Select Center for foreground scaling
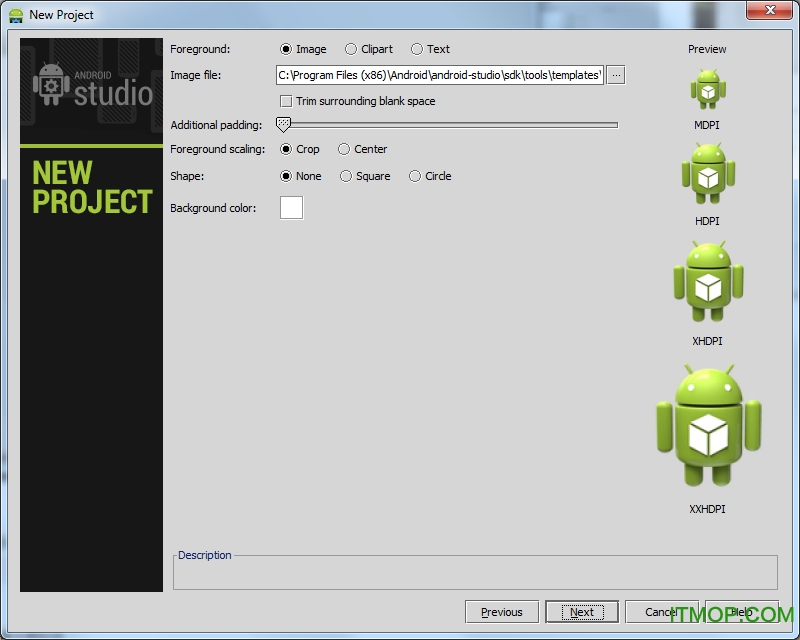Image resolution: width=800 pixels, height=640 pixels. [344, 149]
